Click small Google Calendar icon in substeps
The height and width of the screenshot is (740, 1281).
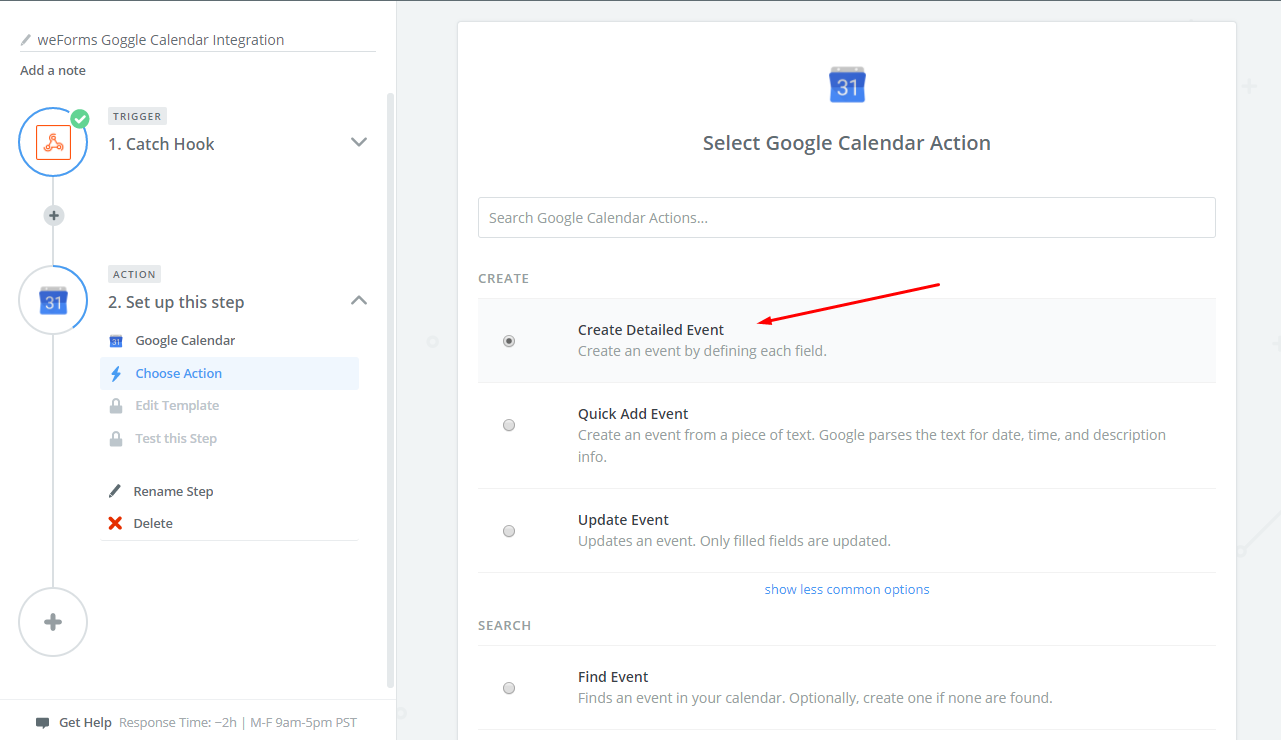point(116,341)
